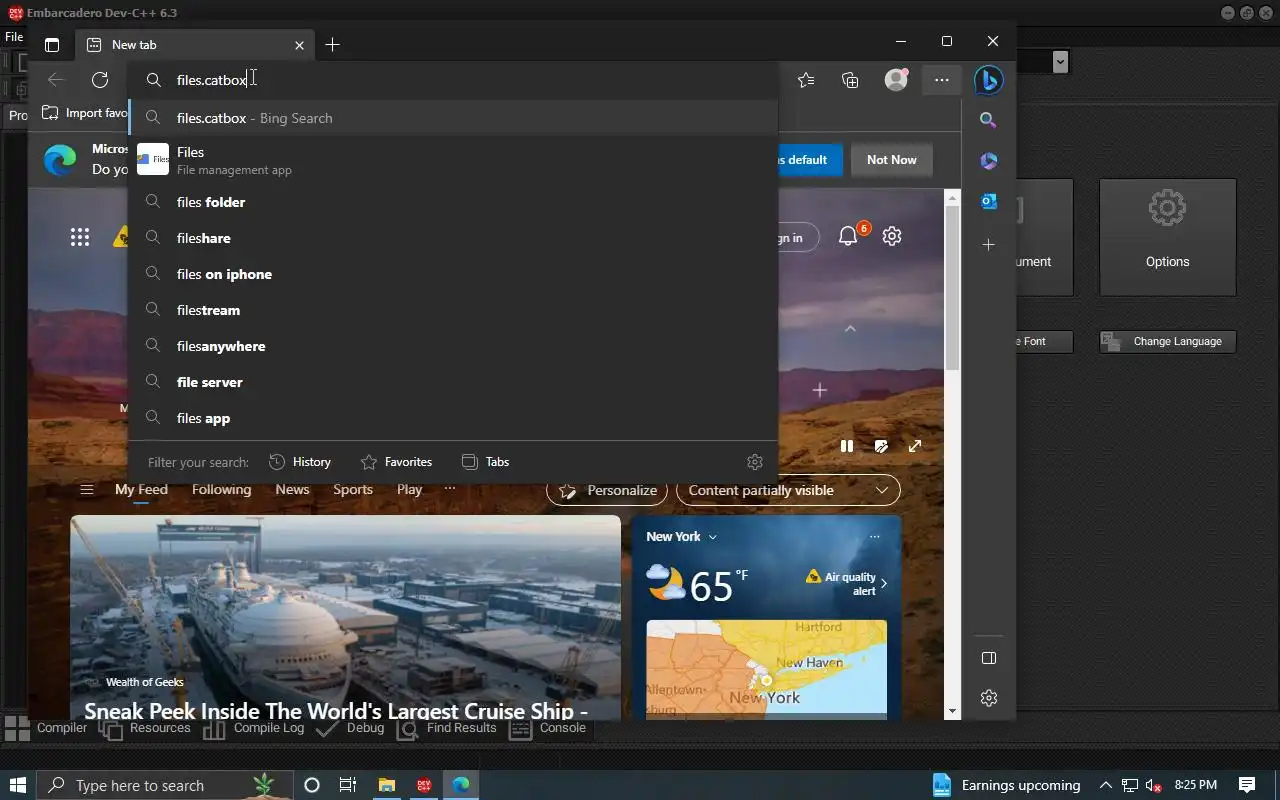Expand New York location dropdown
Viewport: 1280px width, 800px height.
682,537
